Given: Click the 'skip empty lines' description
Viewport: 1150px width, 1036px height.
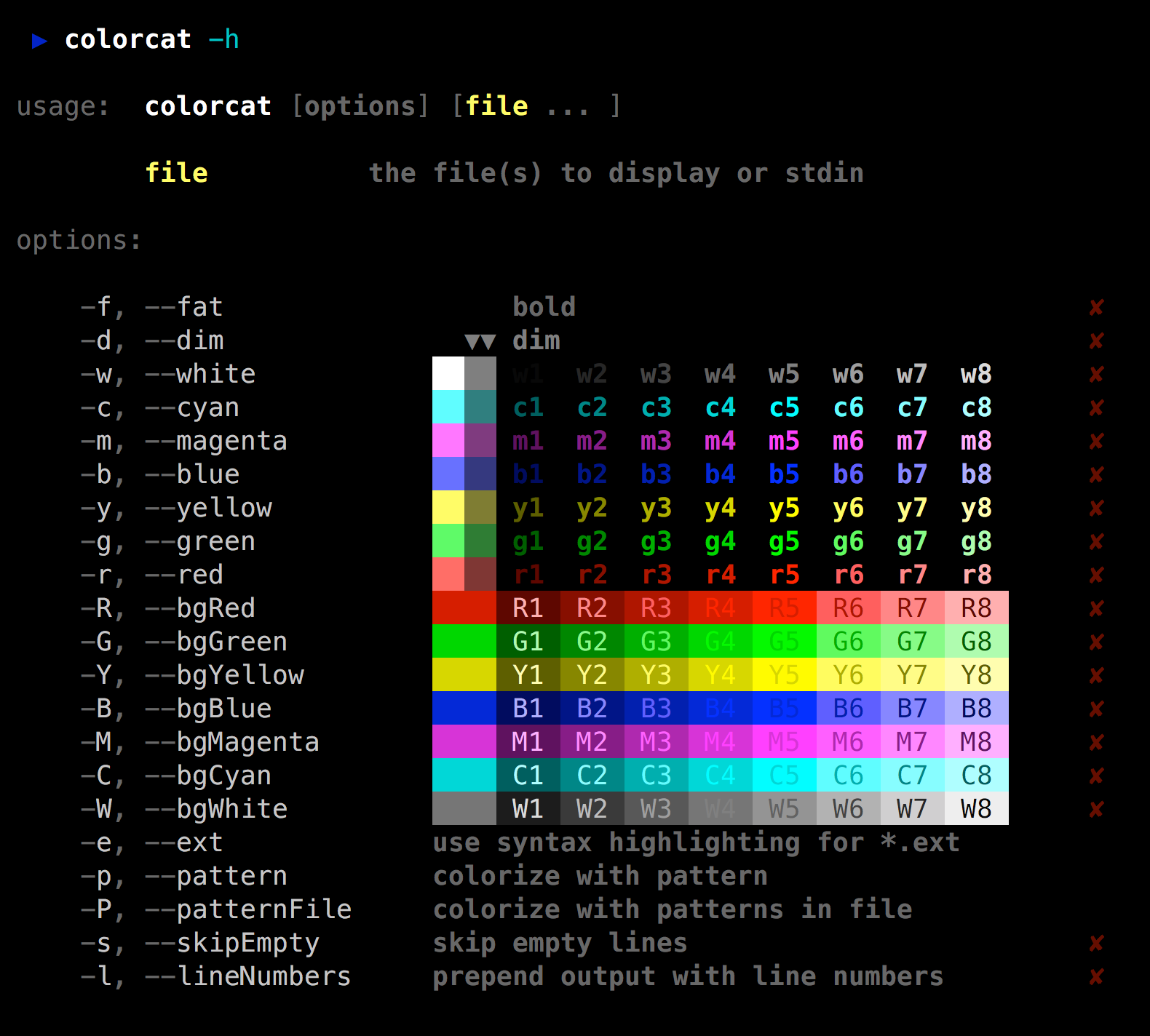Looking at the screenshot, I should [x=560, y=944].
